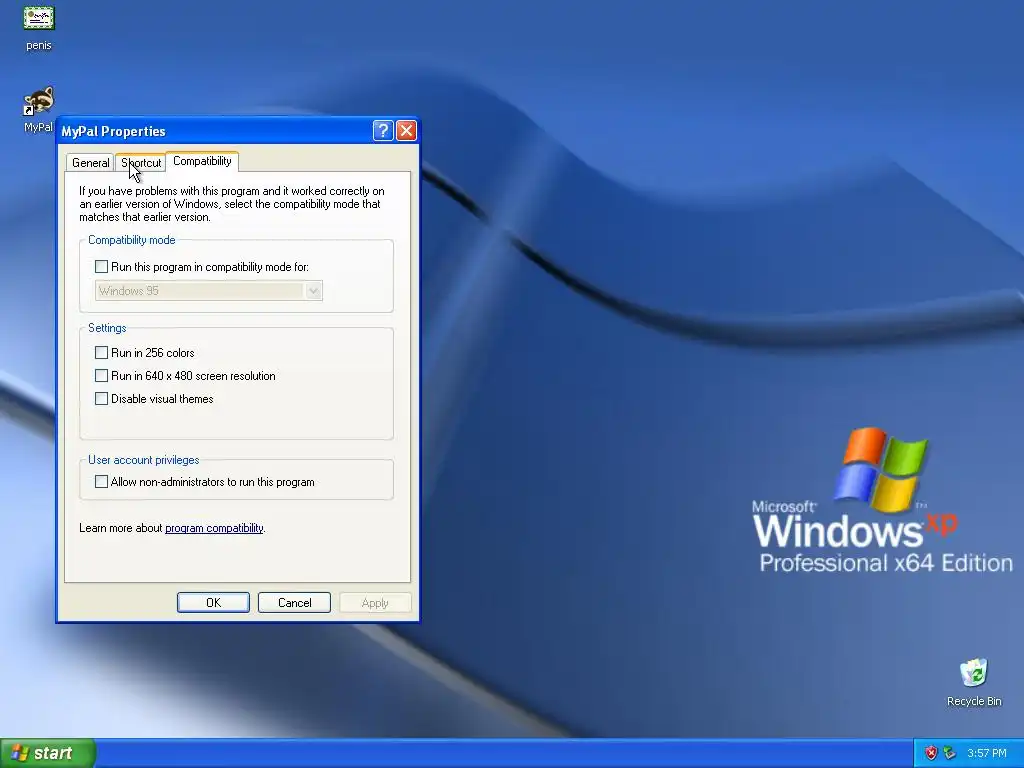Click the help question mark title button
Screen dimensions: 1024x768
[x=383, y=131]
